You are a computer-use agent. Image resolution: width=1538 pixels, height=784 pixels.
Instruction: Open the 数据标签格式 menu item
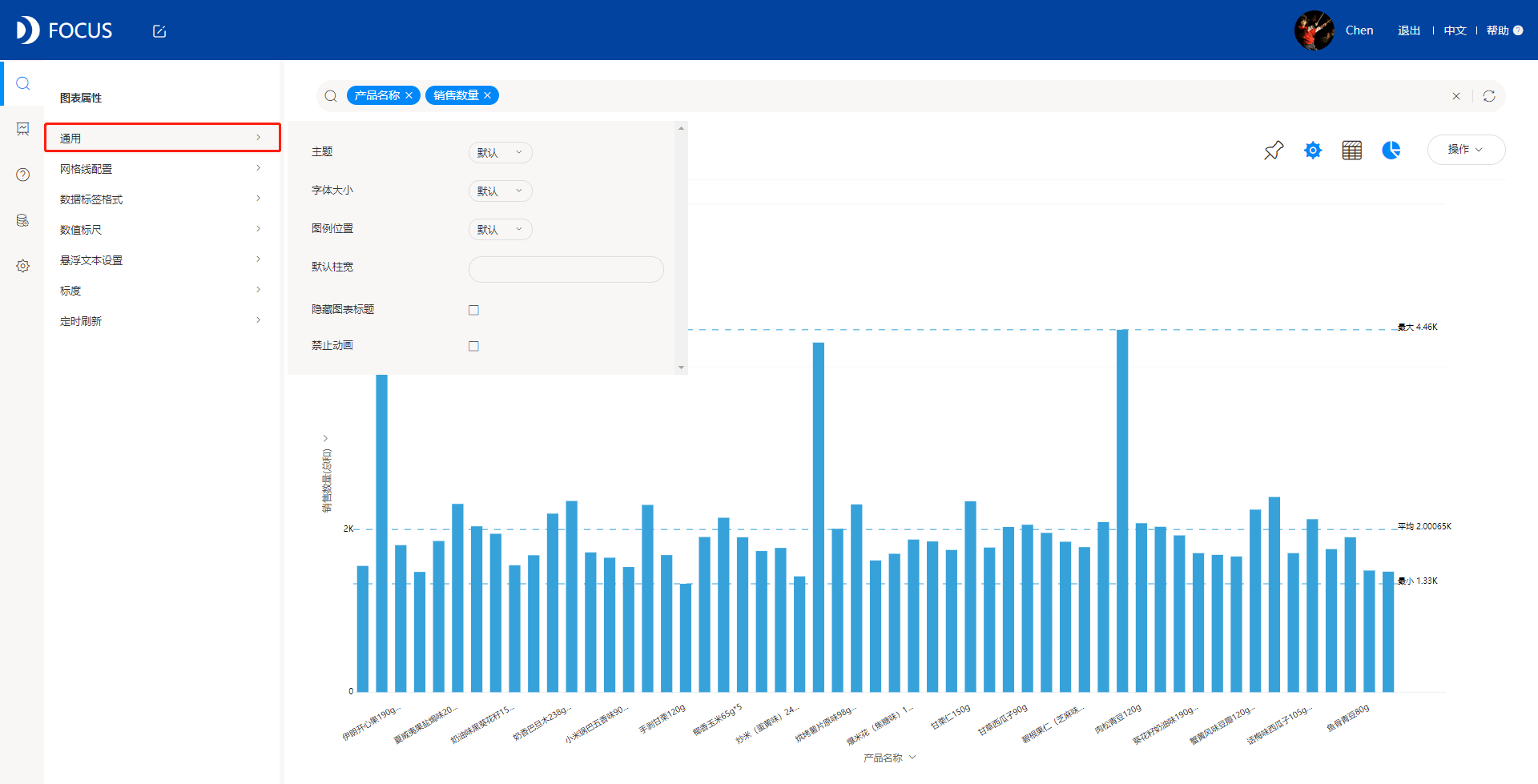163,199
